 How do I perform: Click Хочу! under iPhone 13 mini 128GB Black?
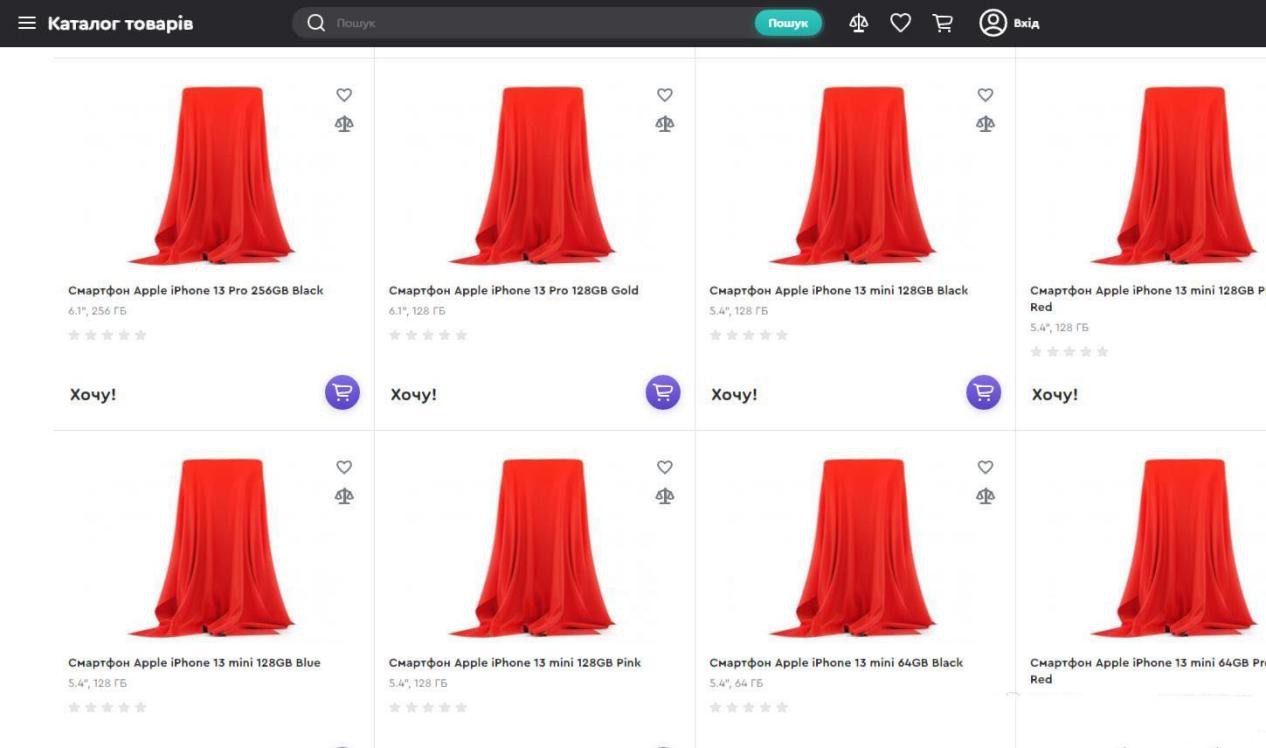(734, 394)
